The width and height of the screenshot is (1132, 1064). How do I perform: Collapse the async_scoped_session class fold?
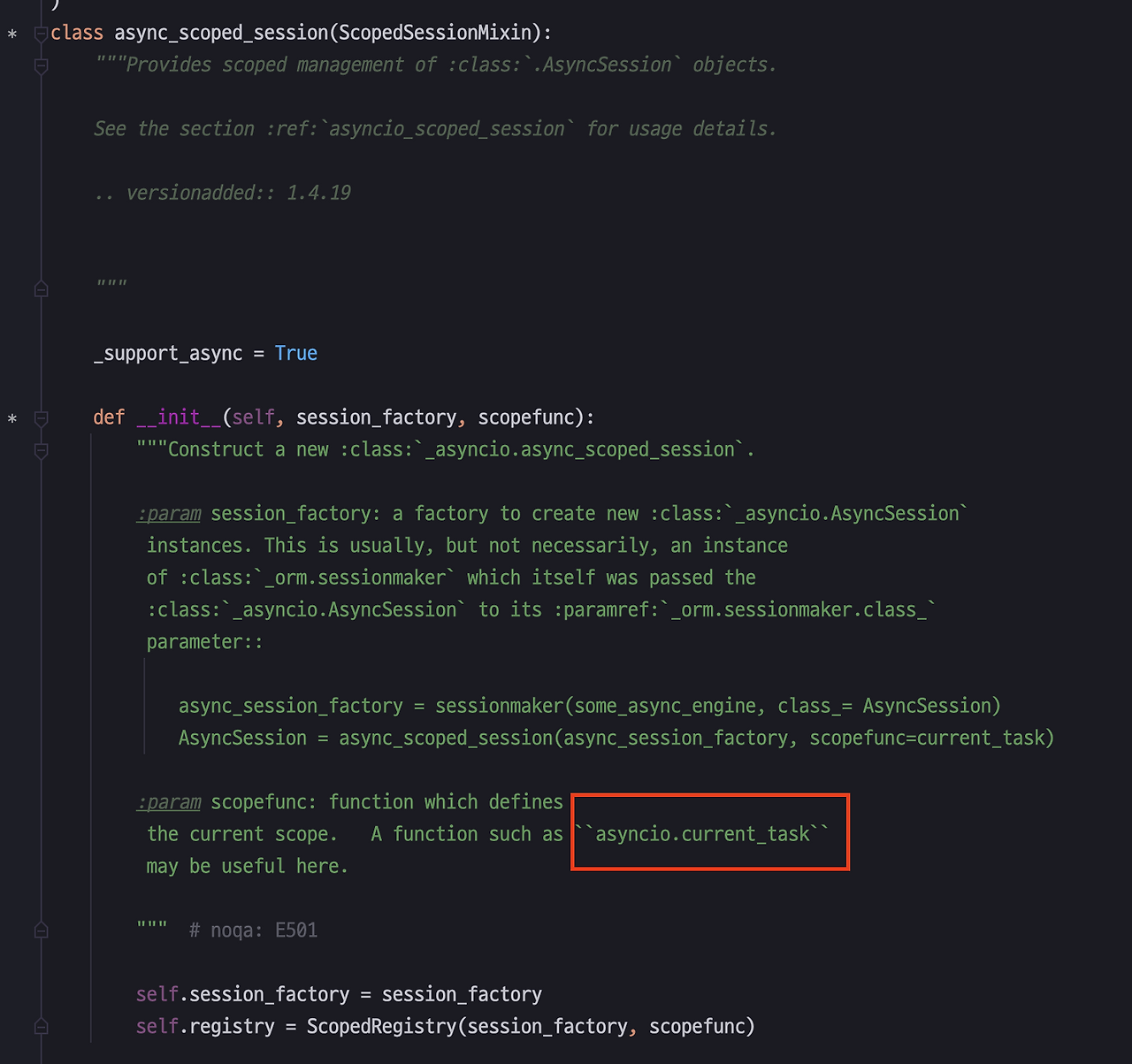click(40, 33)
